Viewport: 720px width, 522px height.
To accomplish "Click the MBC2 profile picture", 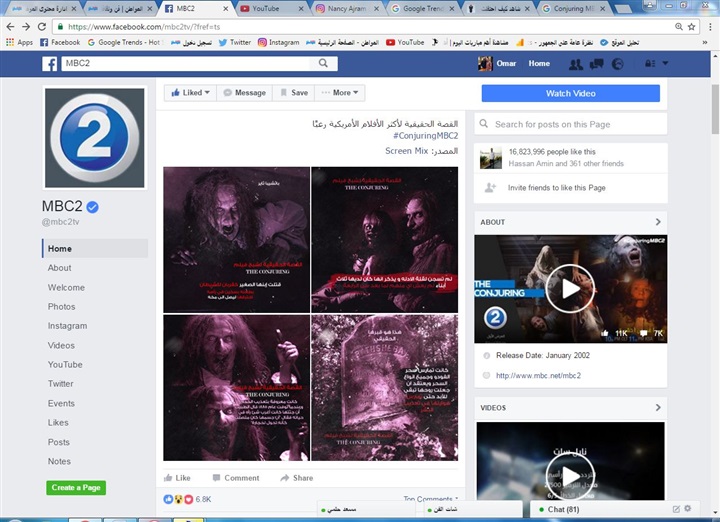I will (x=95, y=138).
